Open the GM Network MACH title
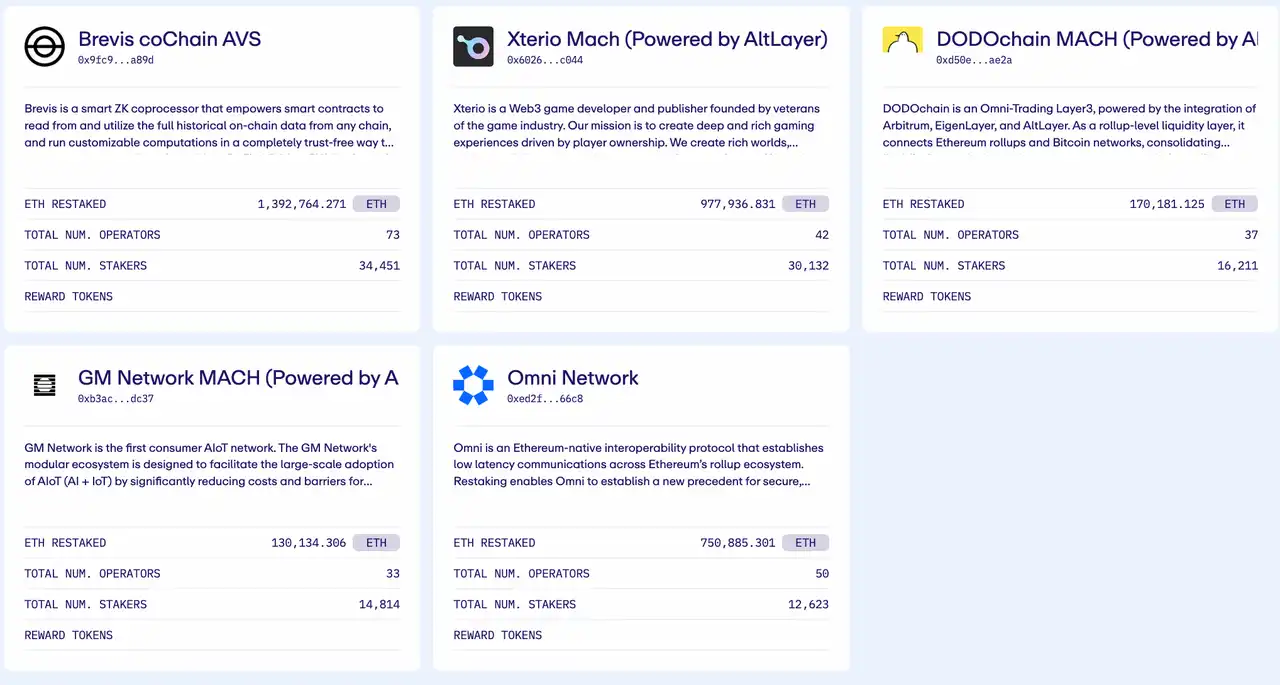 tap(238, 378)
